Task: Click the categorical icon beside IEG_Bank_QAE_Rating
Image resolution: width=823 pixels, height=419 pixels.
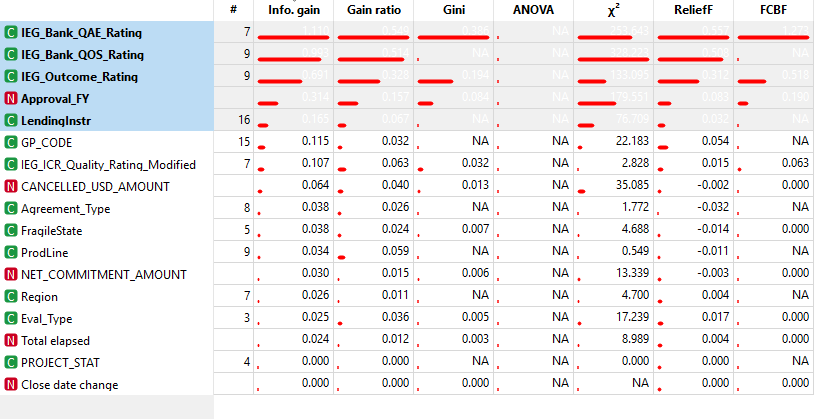Action: pyautogui.click(x=10, y=33)
